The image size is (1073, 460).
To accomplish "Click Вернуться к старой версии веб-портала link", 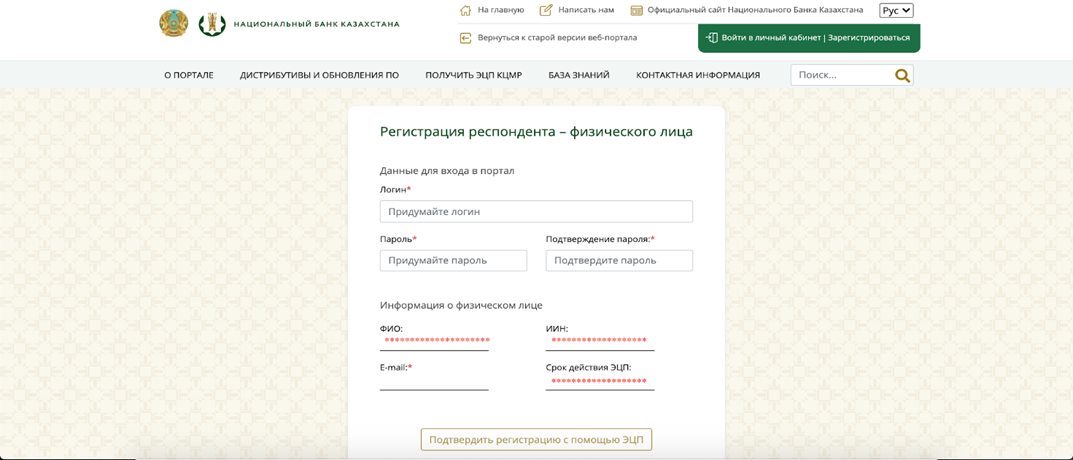I will pos(557,38).
